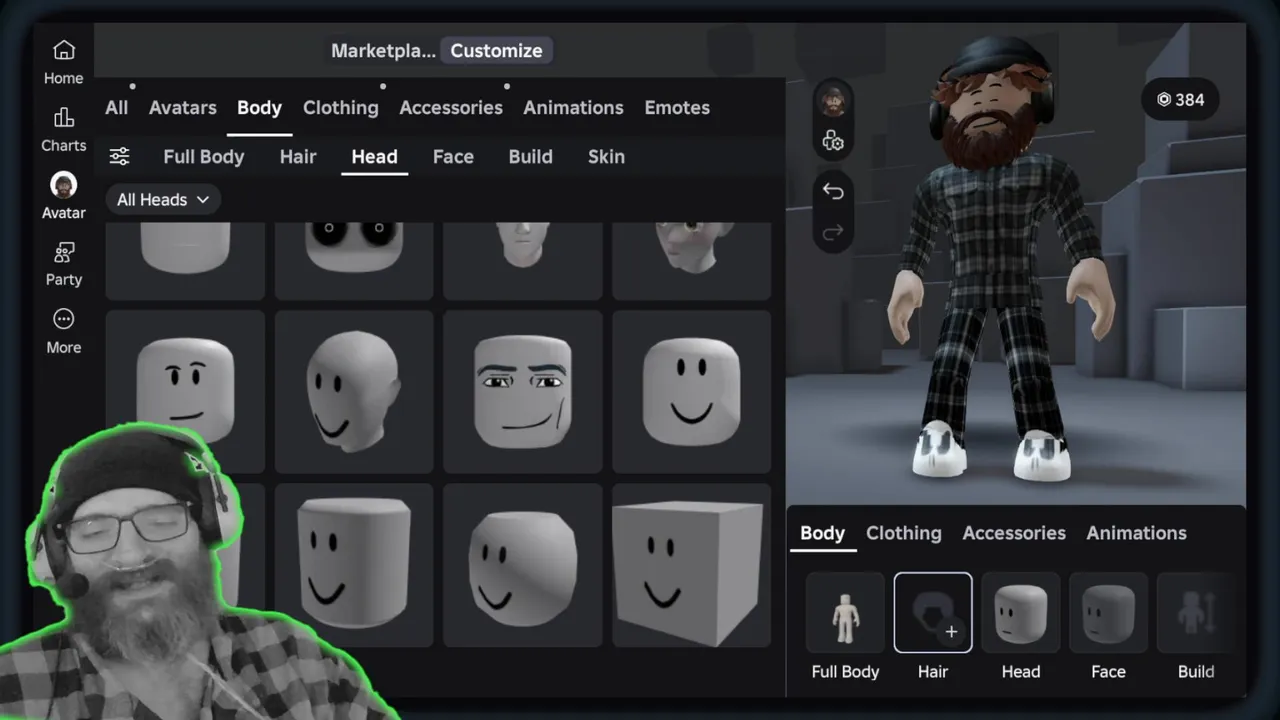The width and height of the screenshot is (1280, 720).
Task: Open filter settings sliders icon
Action: point(120,156)
